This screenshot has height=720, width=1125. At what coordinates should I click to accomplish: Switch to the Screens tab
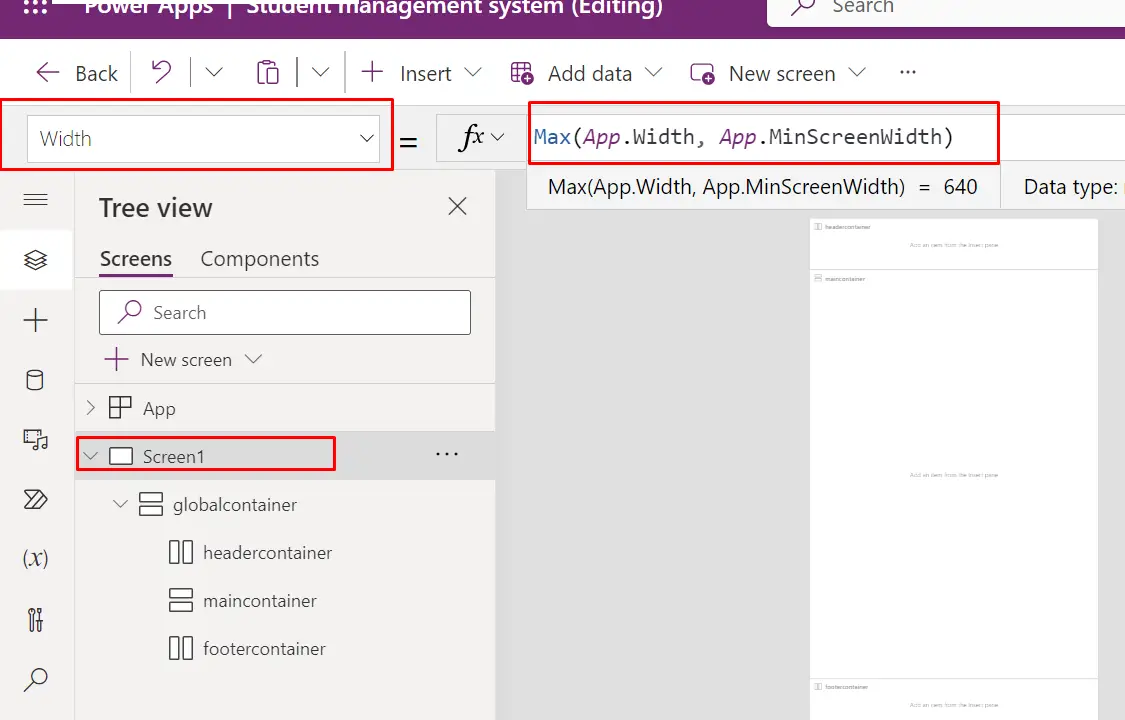coord(136,259)
